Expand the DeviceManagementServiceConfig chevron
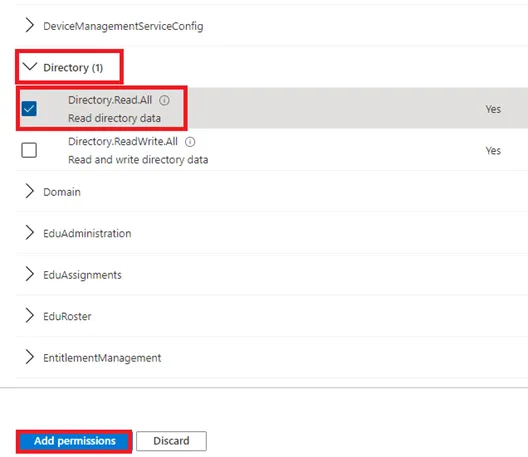The width and height of the screenshot is (528, 457). coord(30,25)
